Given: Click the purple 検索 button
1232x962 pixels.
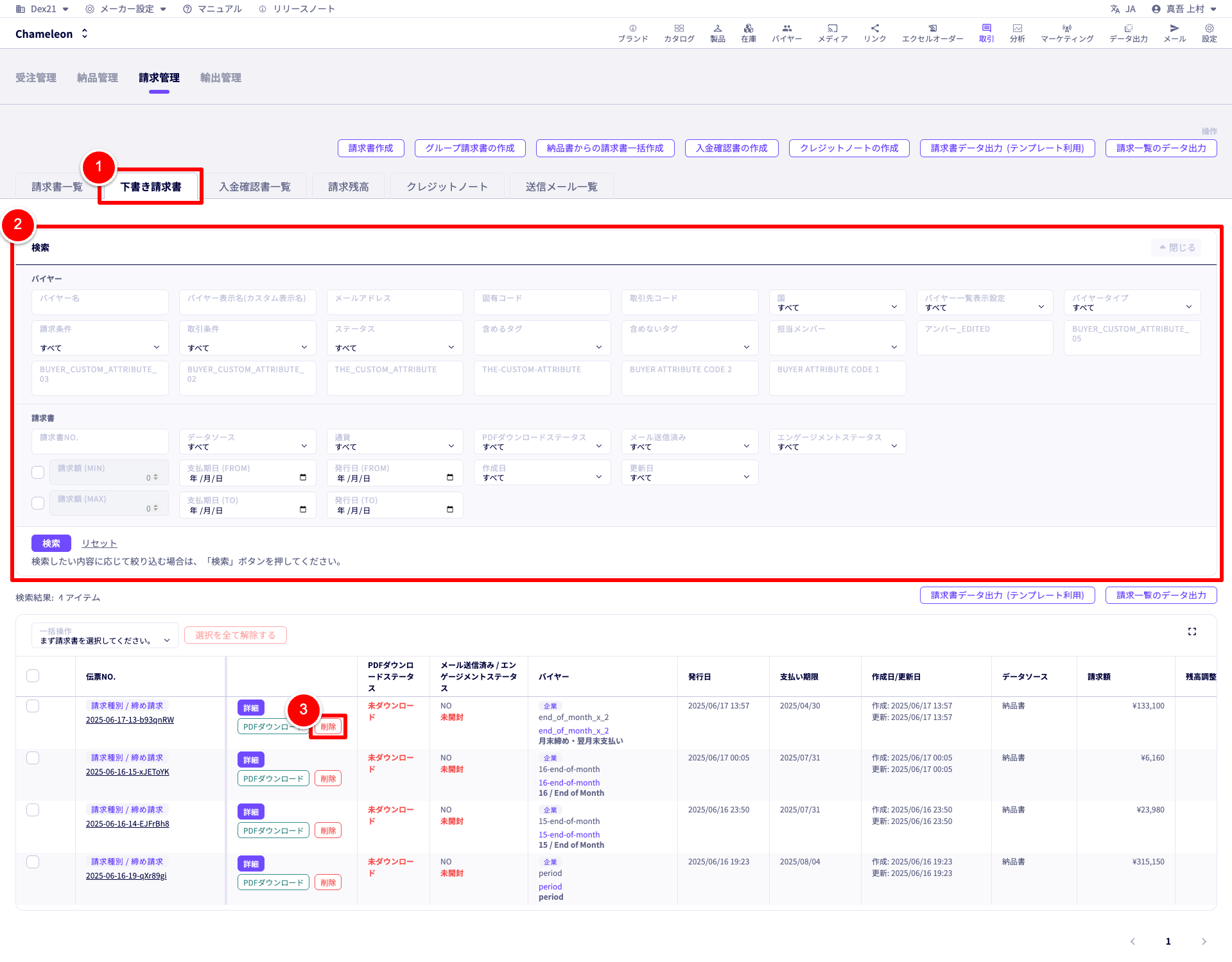Looking at the screenshot, I should point(51,544).
